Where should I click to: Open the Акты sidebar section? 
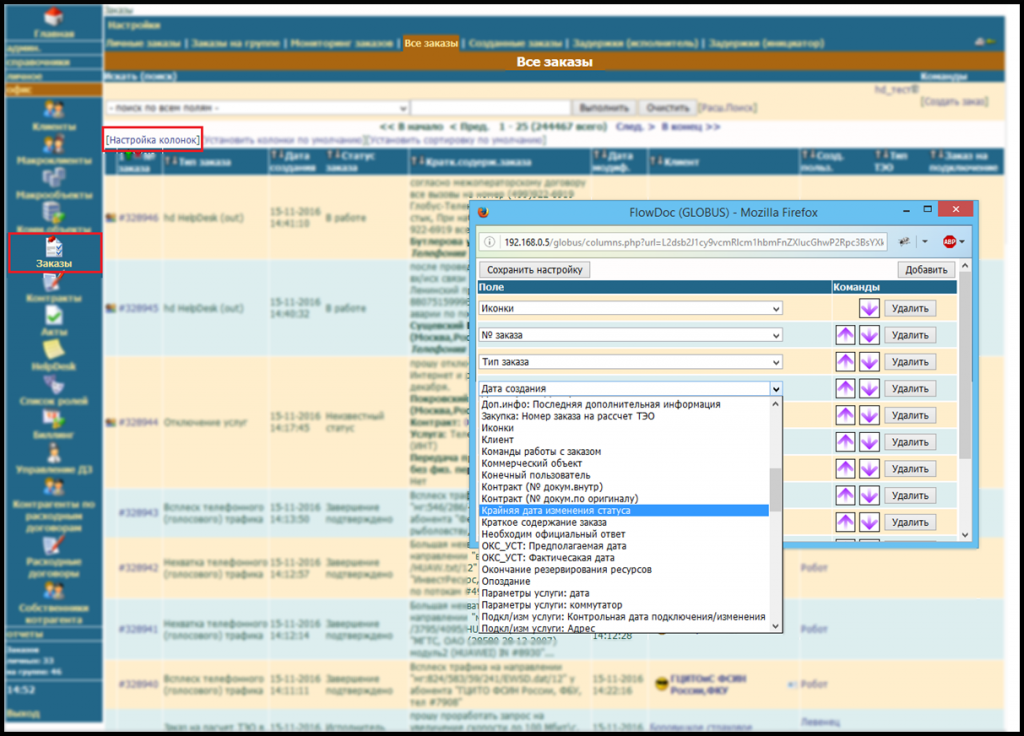tap(54, 321)
